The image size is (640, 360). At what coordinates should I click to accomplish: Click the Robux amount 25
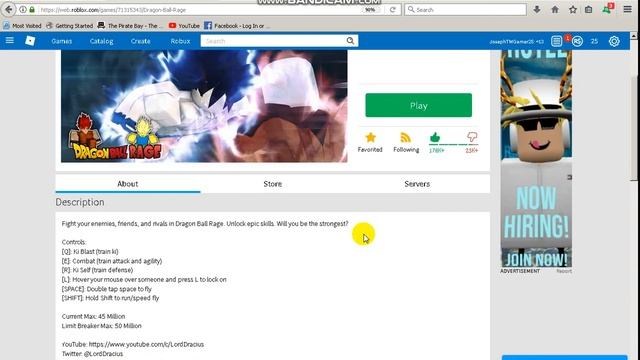point(594,41)
